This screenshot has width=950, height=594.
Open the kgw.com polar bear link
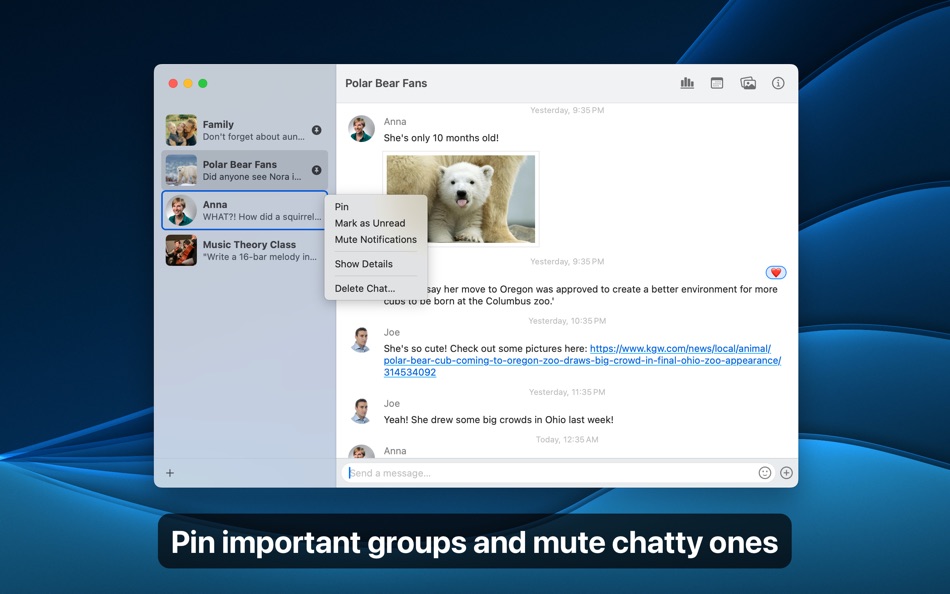[582, 360]
